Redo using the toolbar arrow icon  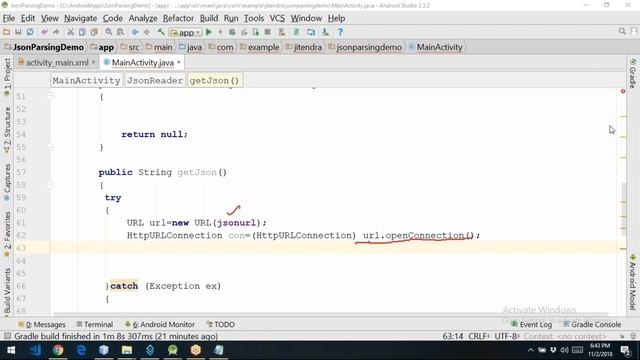[x=56, y=32]
